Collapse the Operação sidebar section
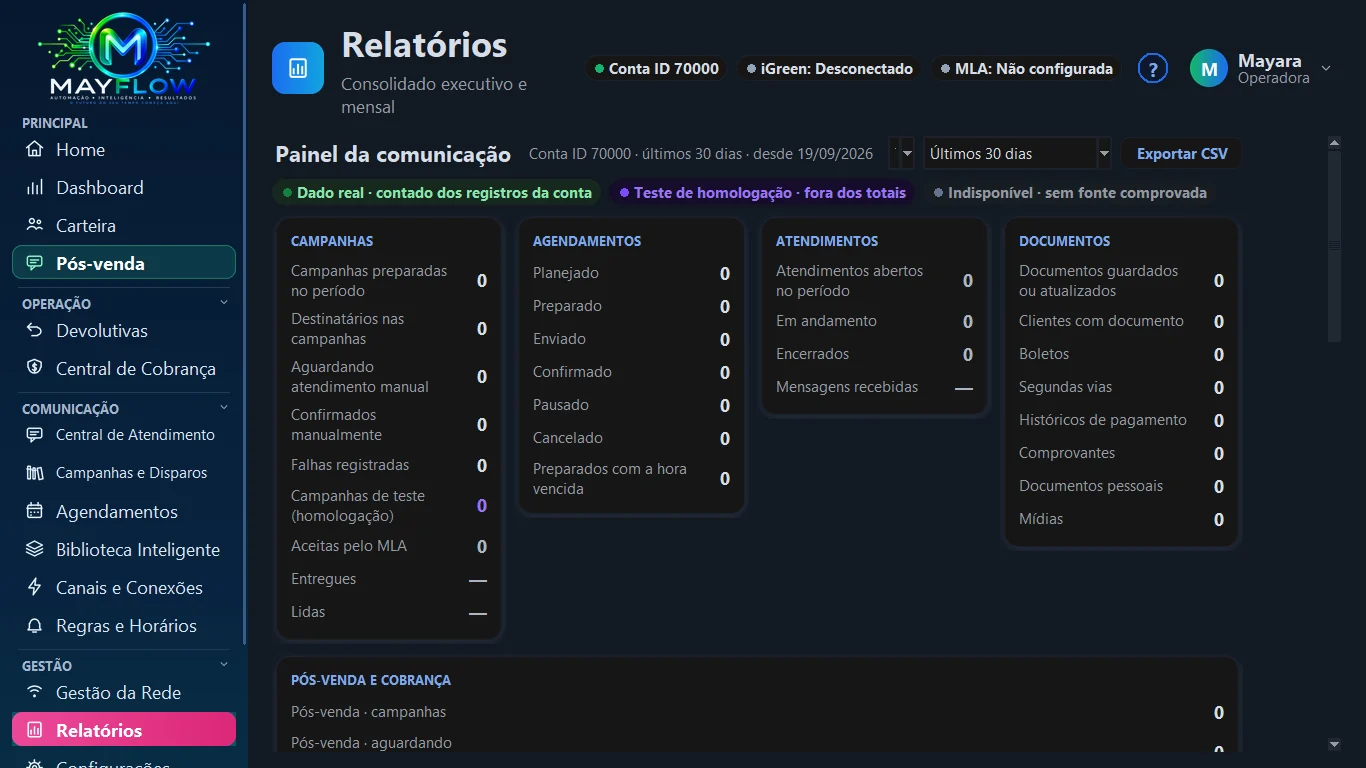Viewport: 1366px width, 768px height. [224, 303]
